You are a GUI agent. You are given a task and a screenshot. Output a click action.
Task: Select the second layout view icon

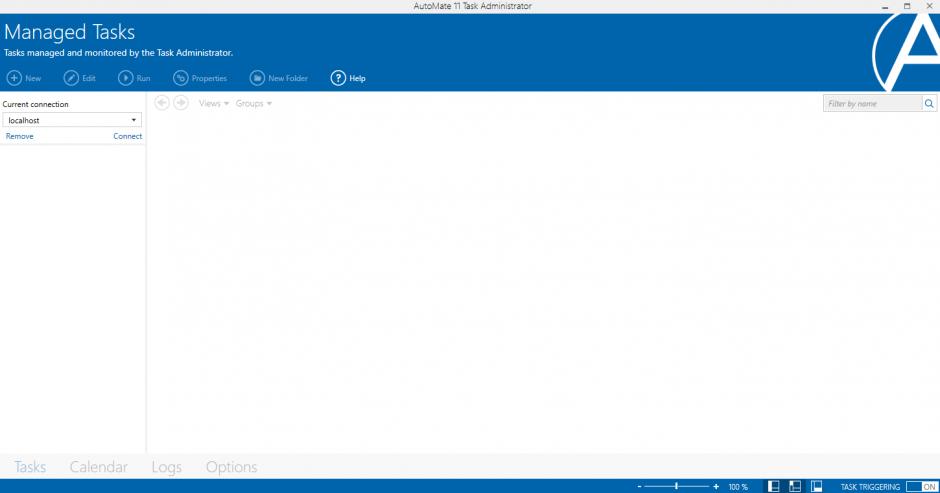796,486
